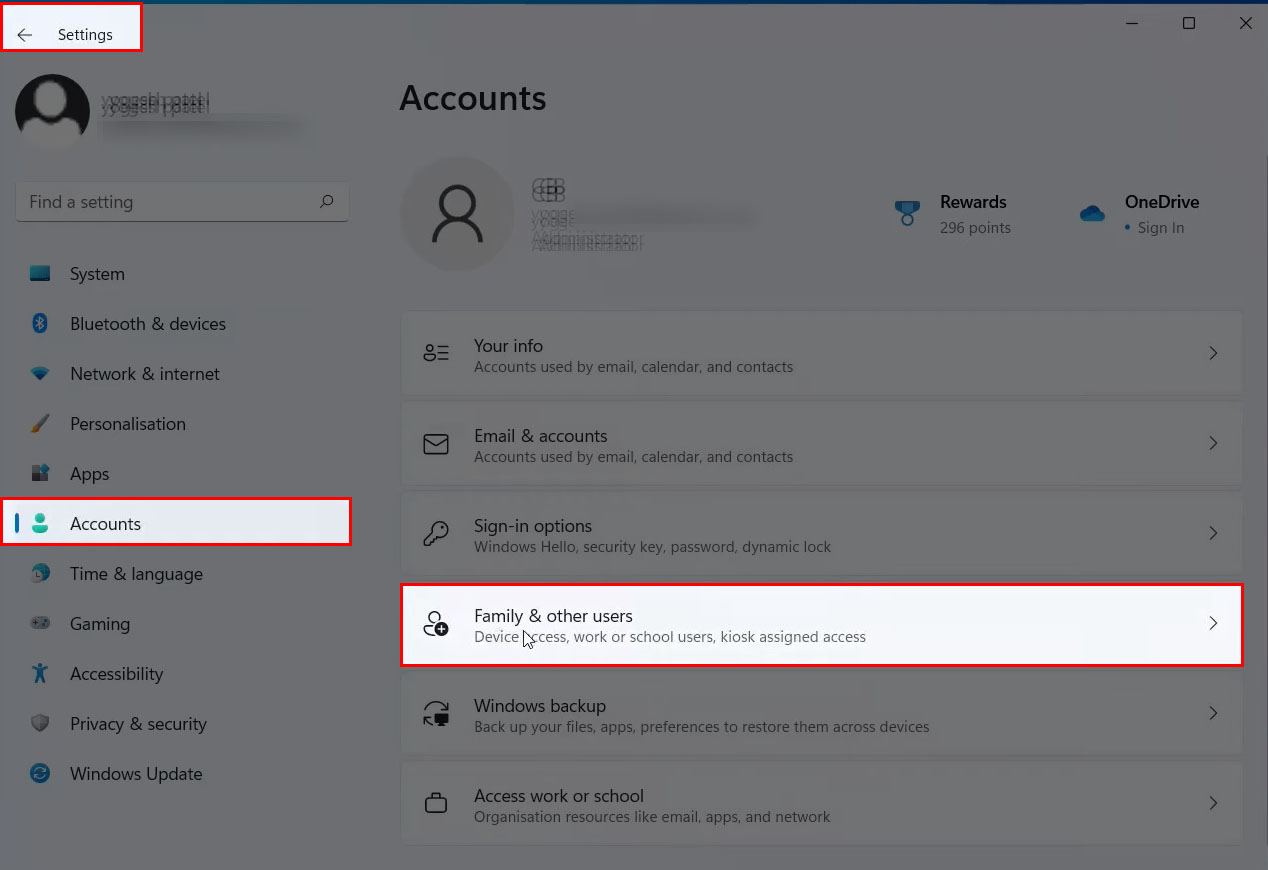The image size is (1268, 870).
Task: Click OneDrive Sign In link
Action: click(x=1160, y=228)
